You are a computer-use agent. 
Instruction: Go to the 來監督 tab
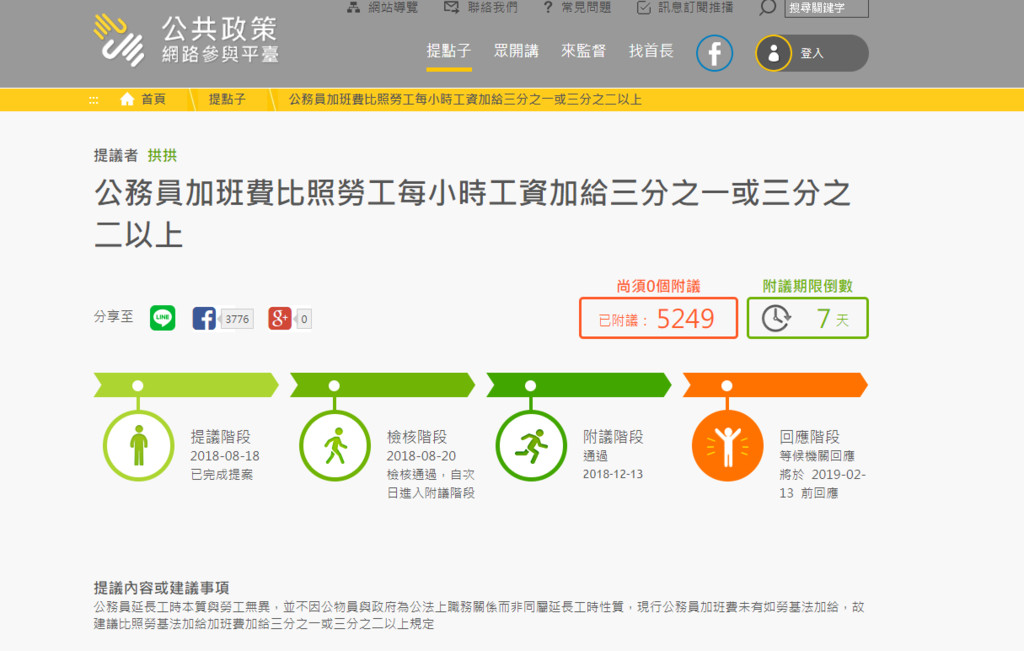[x=583, y=51]
